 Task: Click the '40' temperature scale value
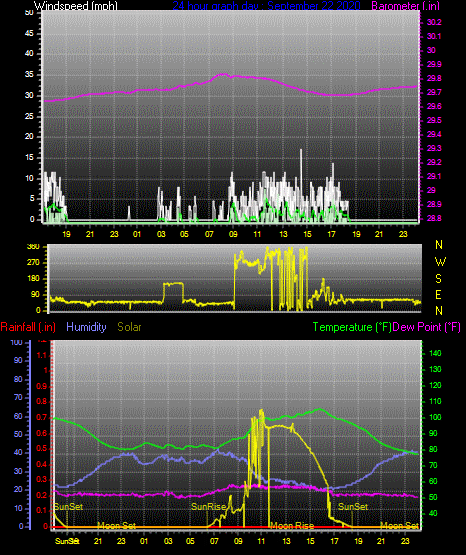(x=433, y=513)
